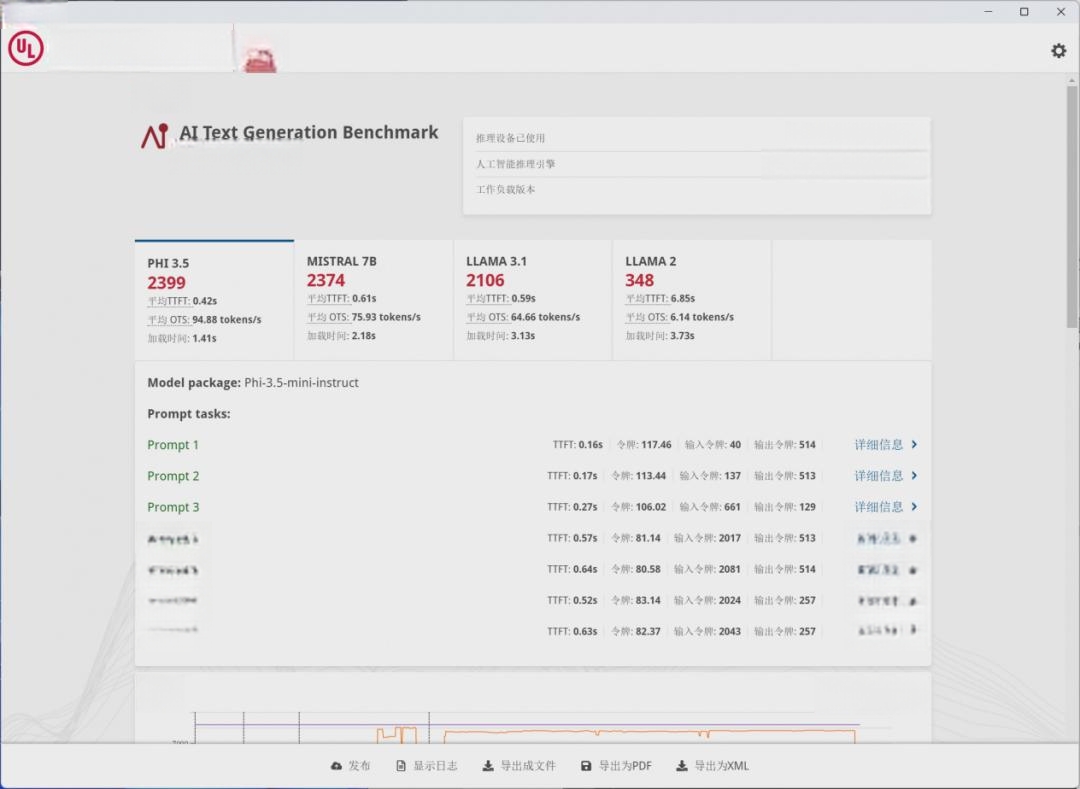Click LLAMA 2 平均TTFT 6.85s value
Viewport: 1080px width, 789px height.
[683, 298]
